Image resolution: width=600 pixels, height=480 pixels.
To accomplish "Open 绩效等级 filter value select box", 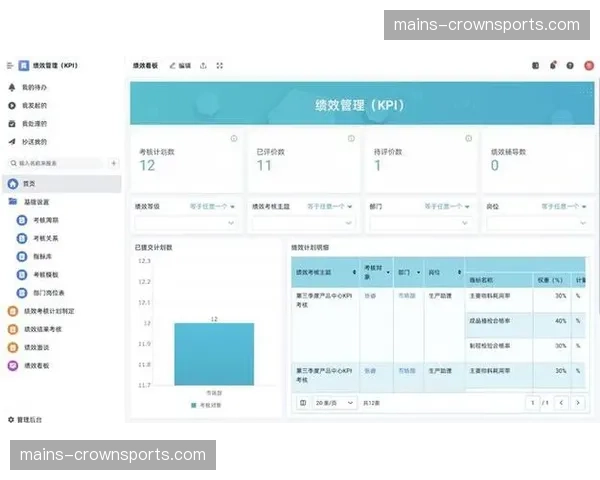I will pos(186,223).
